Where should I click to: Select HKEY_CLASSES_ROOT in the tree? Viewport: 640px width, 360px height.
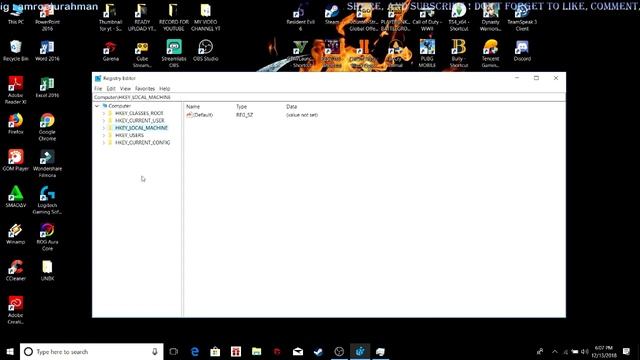click(x=139, y=113)
